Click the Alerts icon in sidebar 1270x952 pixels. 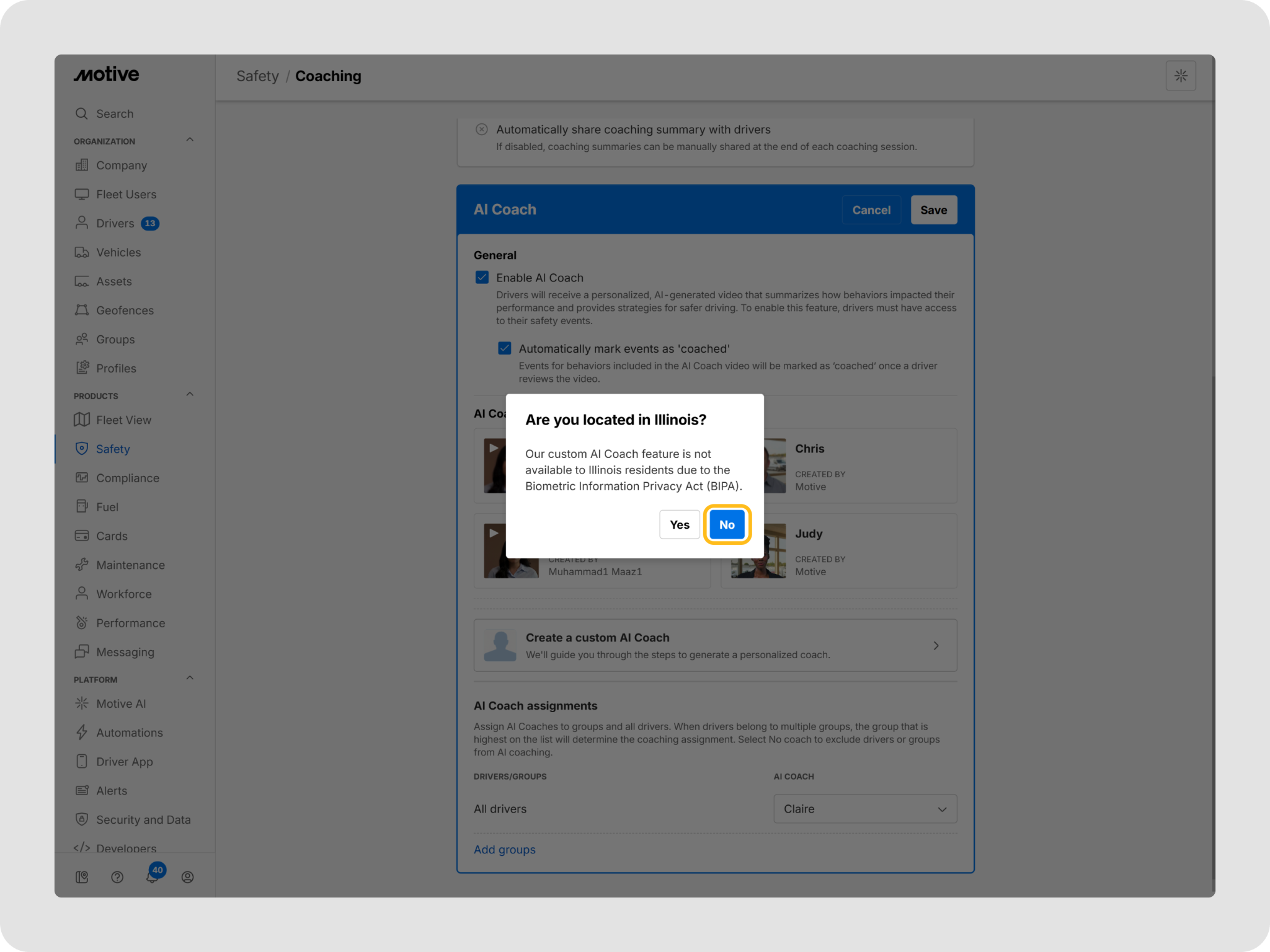pyautogui.click(x=81, y=790)
